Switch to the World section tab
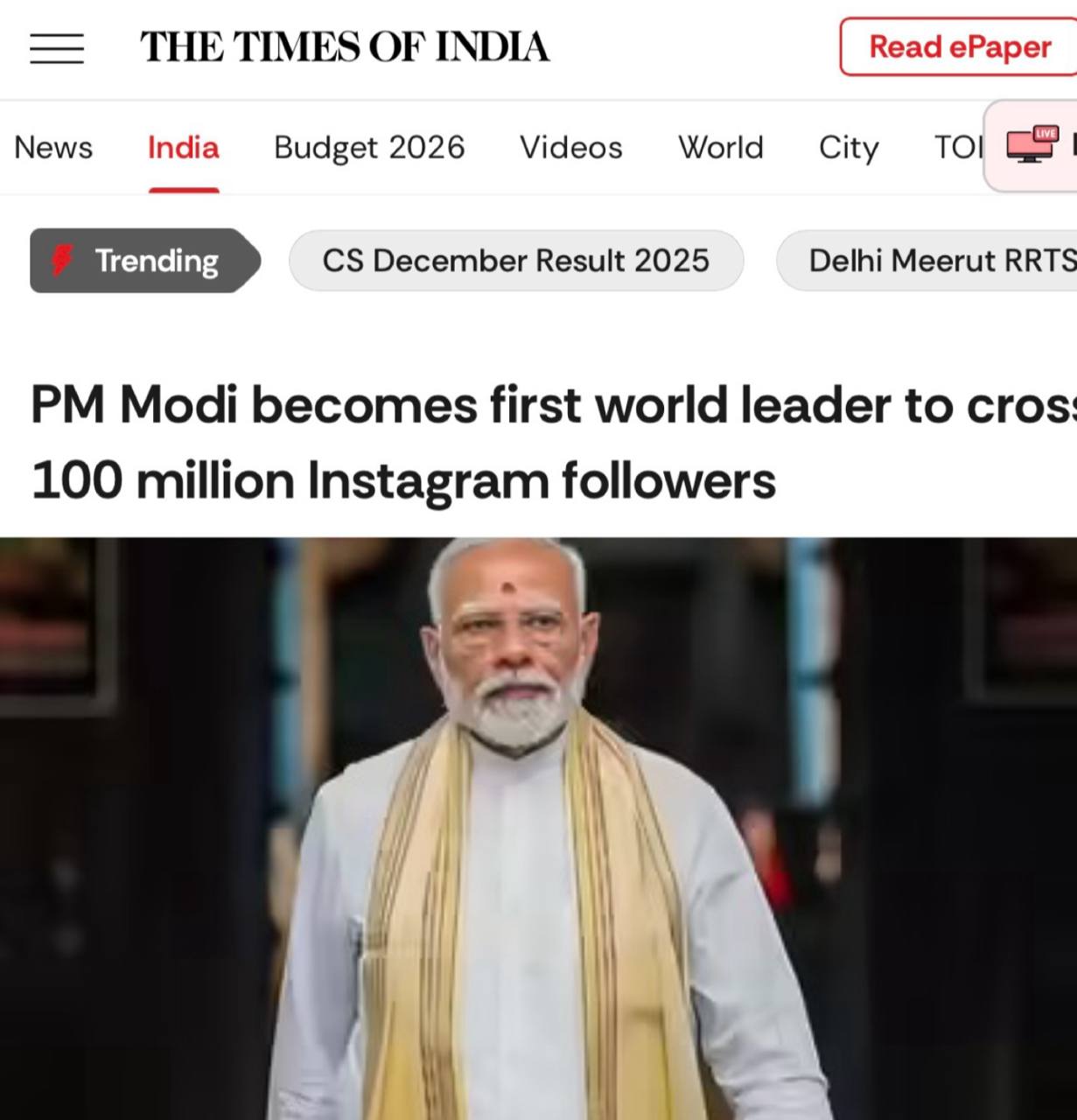Viewport: 1077px width, 1120px height. (721, 148)
